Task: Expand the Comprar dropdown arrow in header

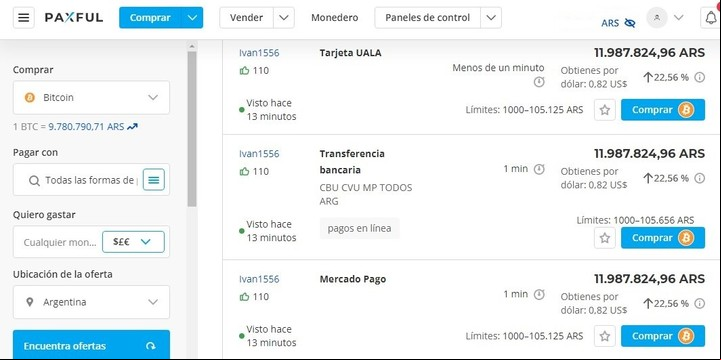Action: point(192,18)
